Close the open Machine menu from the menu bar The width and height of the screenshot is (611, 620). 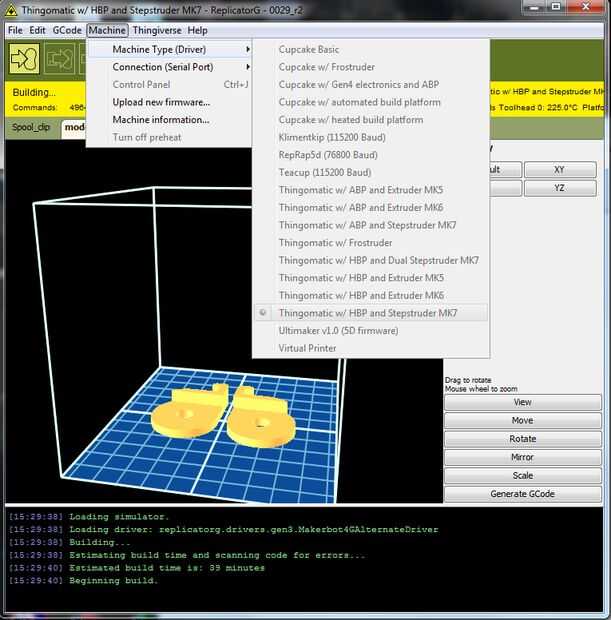107,30
